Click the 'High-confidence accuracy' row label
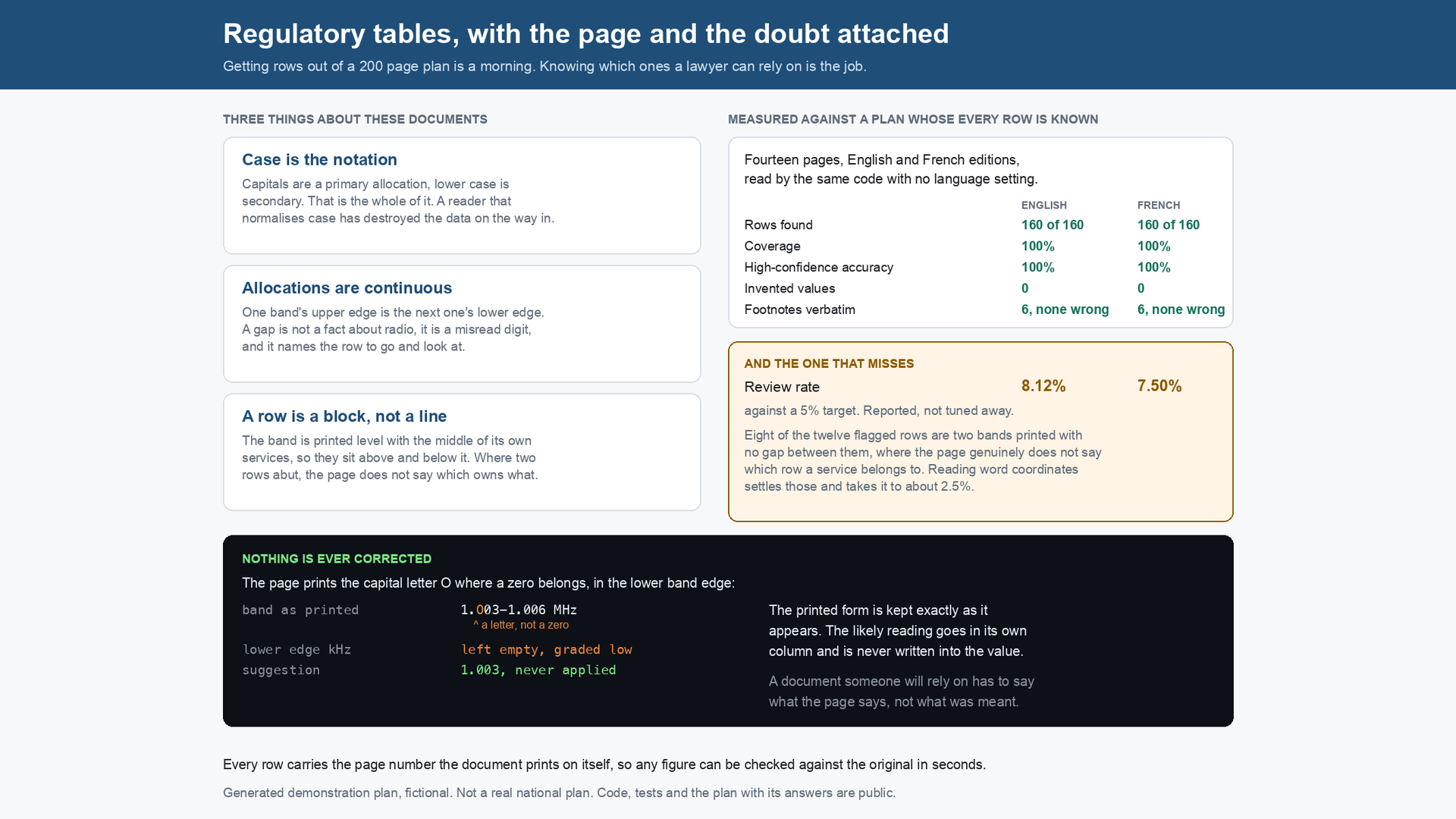The width and height of the screenshot is (1456, 819). tap(818, 268)
